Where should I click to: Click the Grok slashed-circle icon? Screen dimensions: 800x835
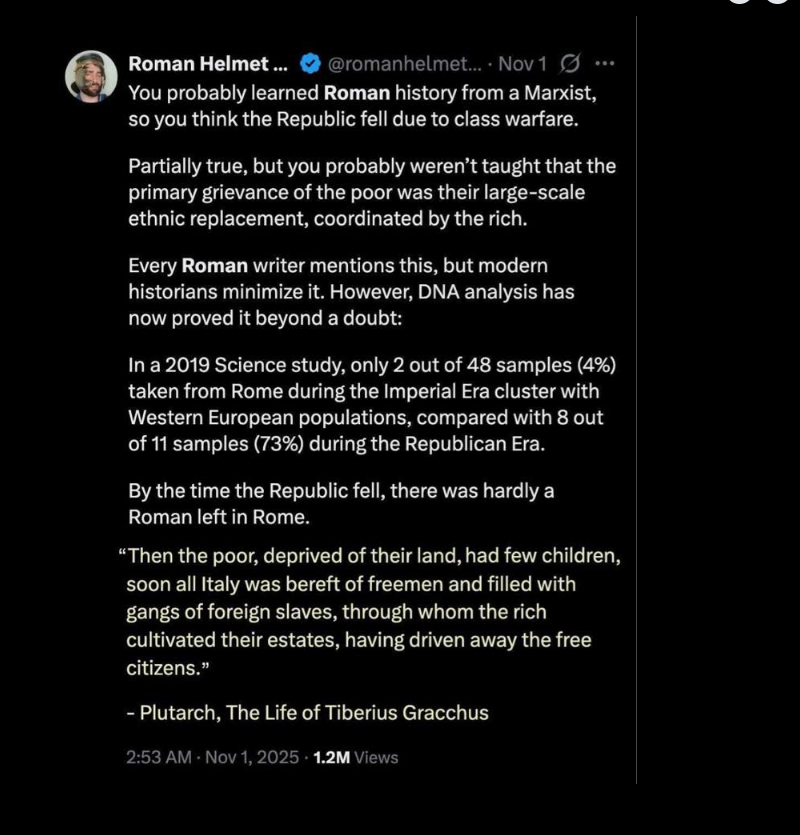point(570,64)
